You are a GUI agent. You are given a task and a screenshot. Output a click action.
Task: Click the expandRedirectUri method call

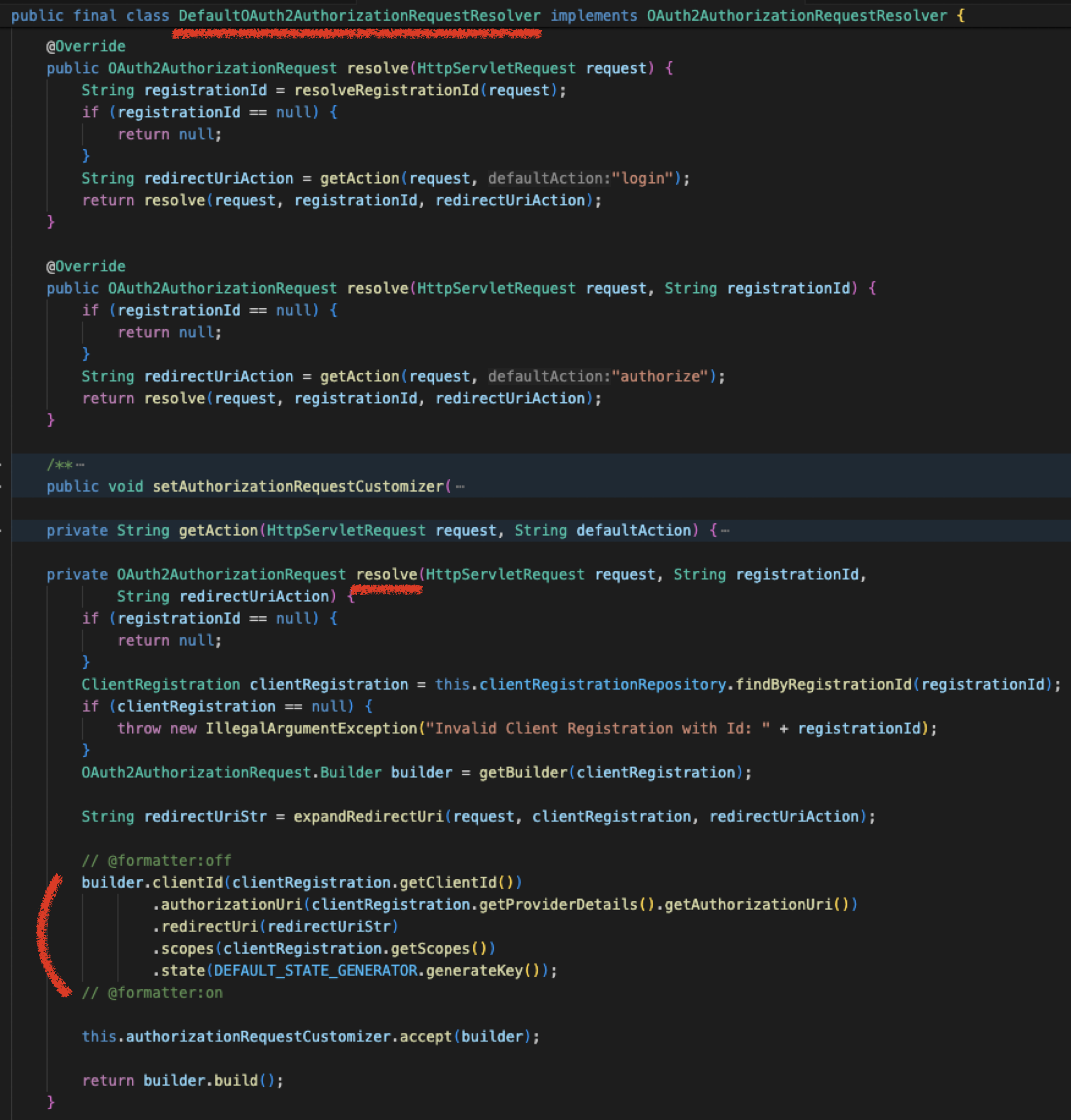tap(368, 817)
